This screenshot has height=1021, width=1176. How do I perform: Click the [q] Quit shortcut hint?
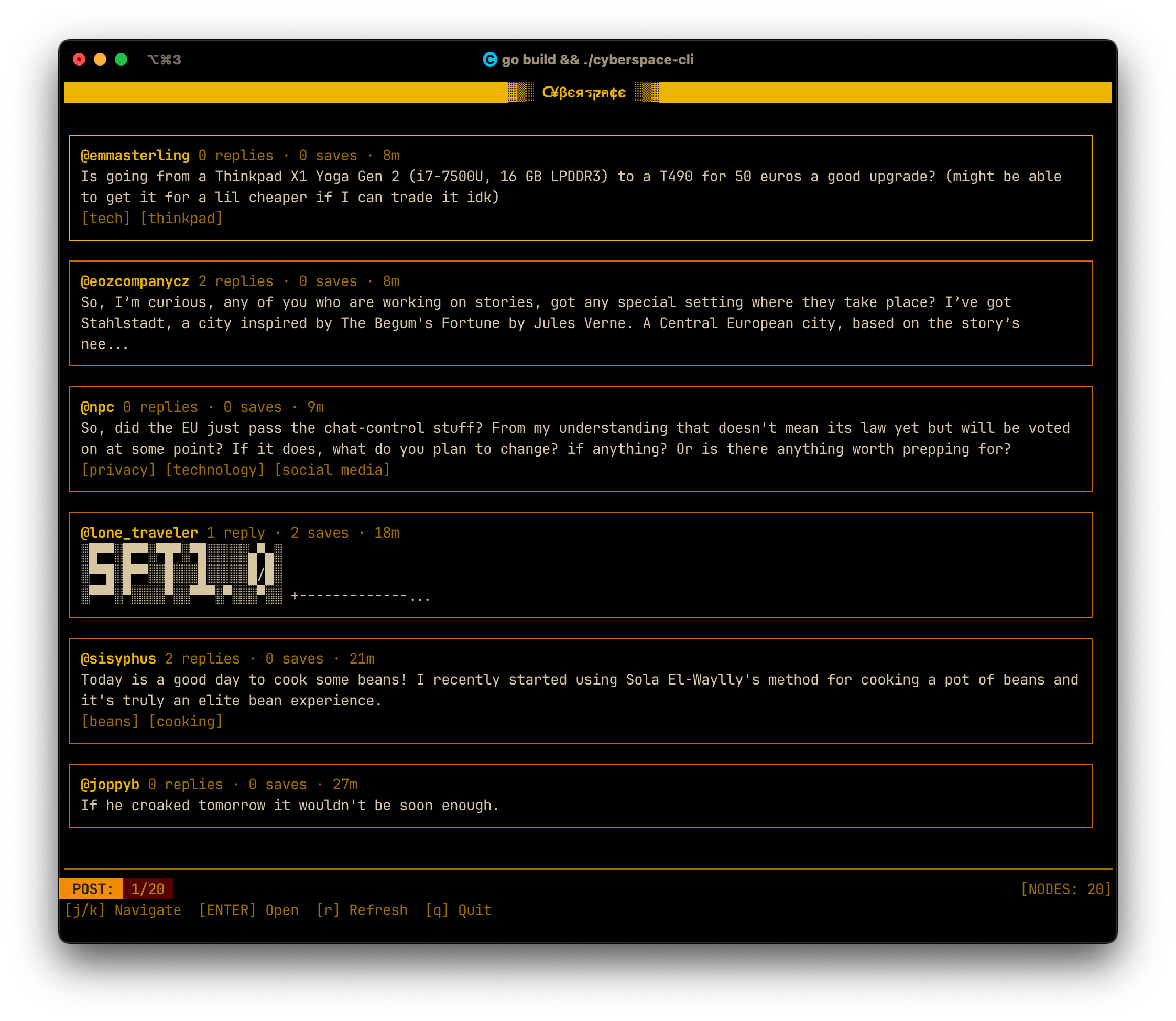coord(458,910)
